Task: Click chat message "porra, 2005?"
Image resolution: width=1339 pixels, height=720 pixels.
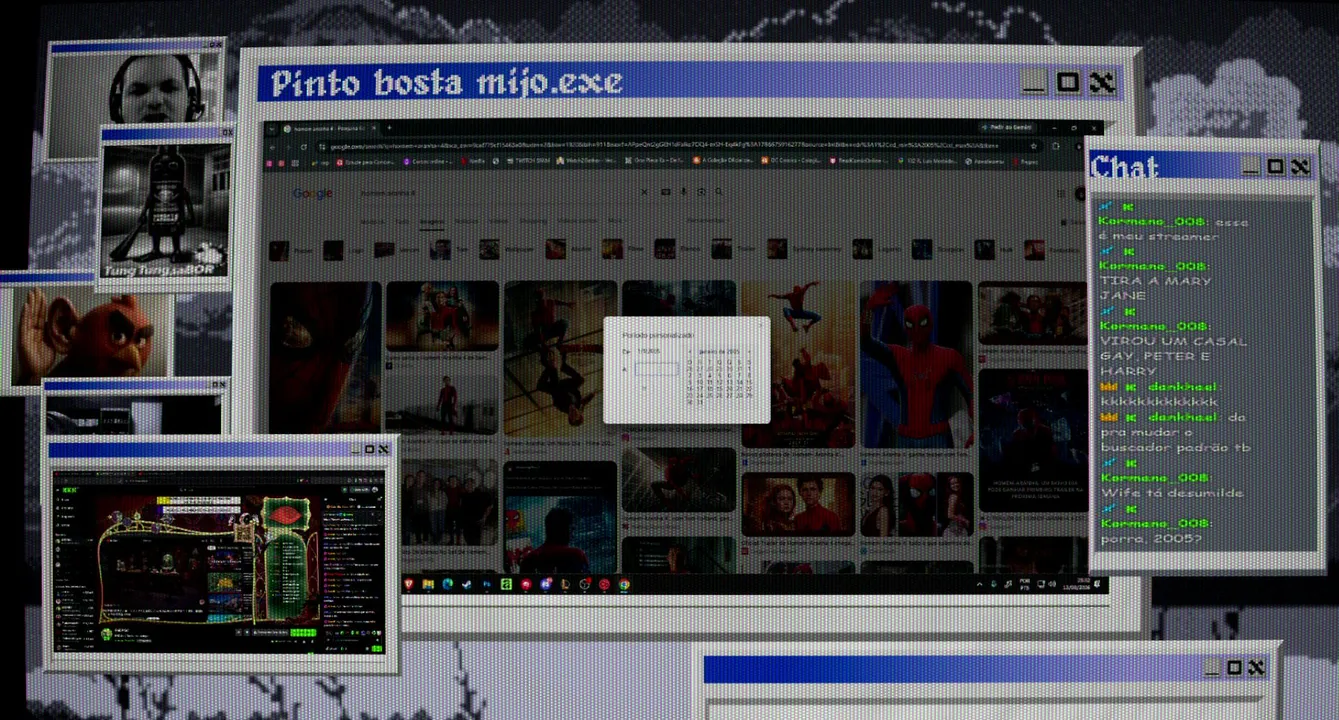Action: [x=1151, y=540]
